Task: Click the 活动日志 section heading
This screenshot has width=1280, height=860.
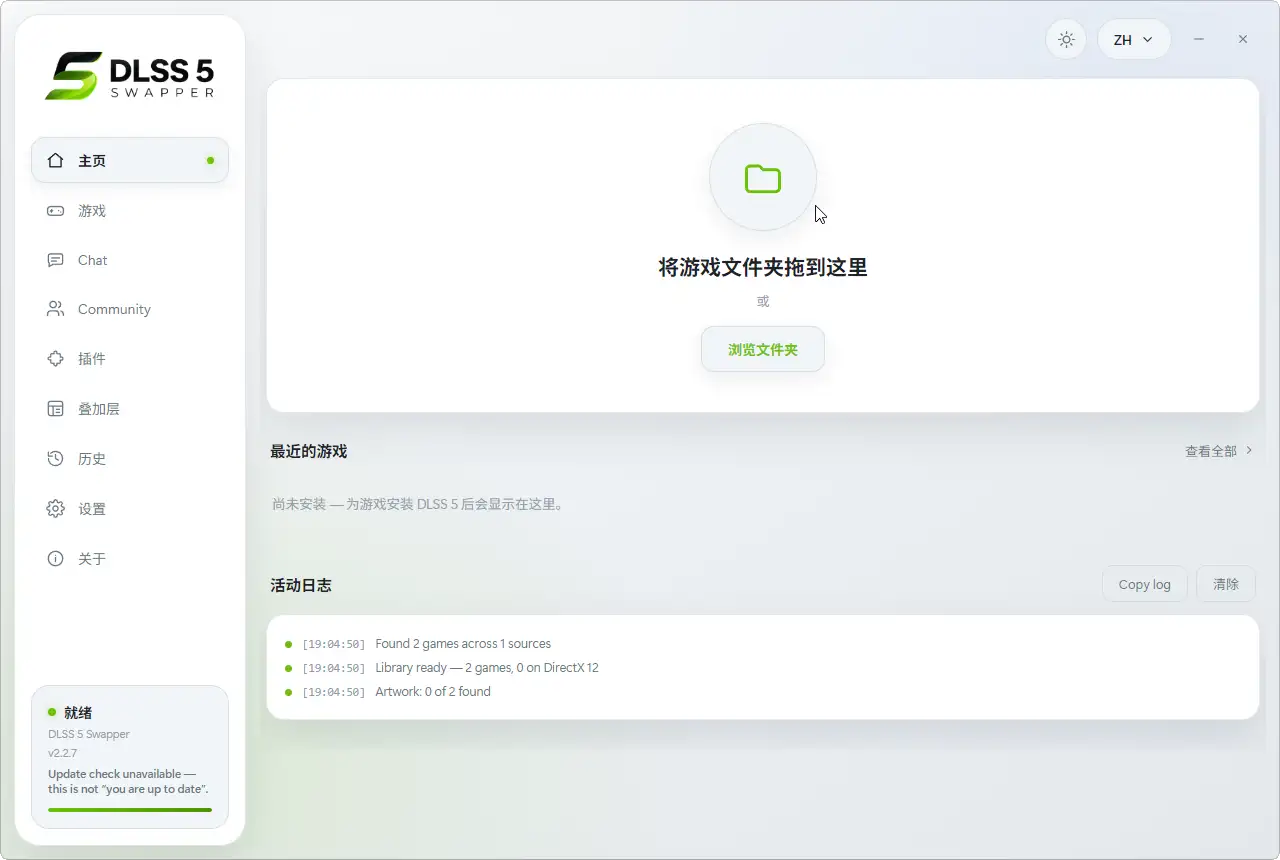Action: click(301, 585)
